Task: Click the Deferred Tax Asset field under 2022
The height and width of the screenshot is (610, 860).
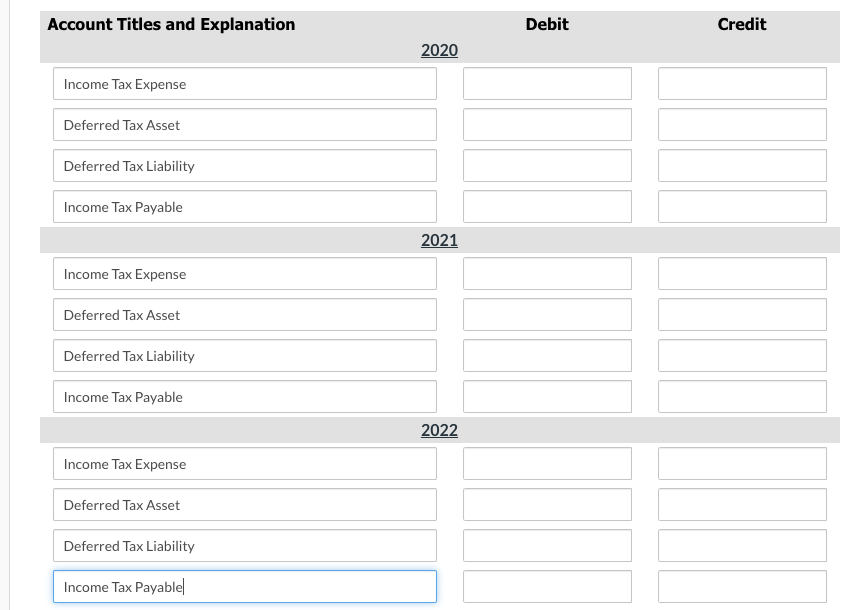Action: (x=245, y=504)
